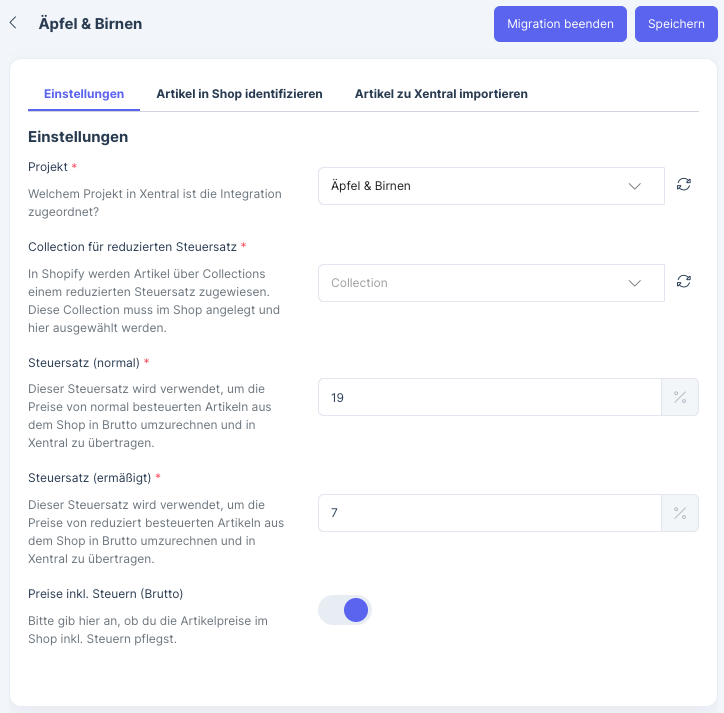This screenshot has width=724, height=713.
Task: Click the percent icon of Steuersatz (normal)
Action: pos(680,397)
